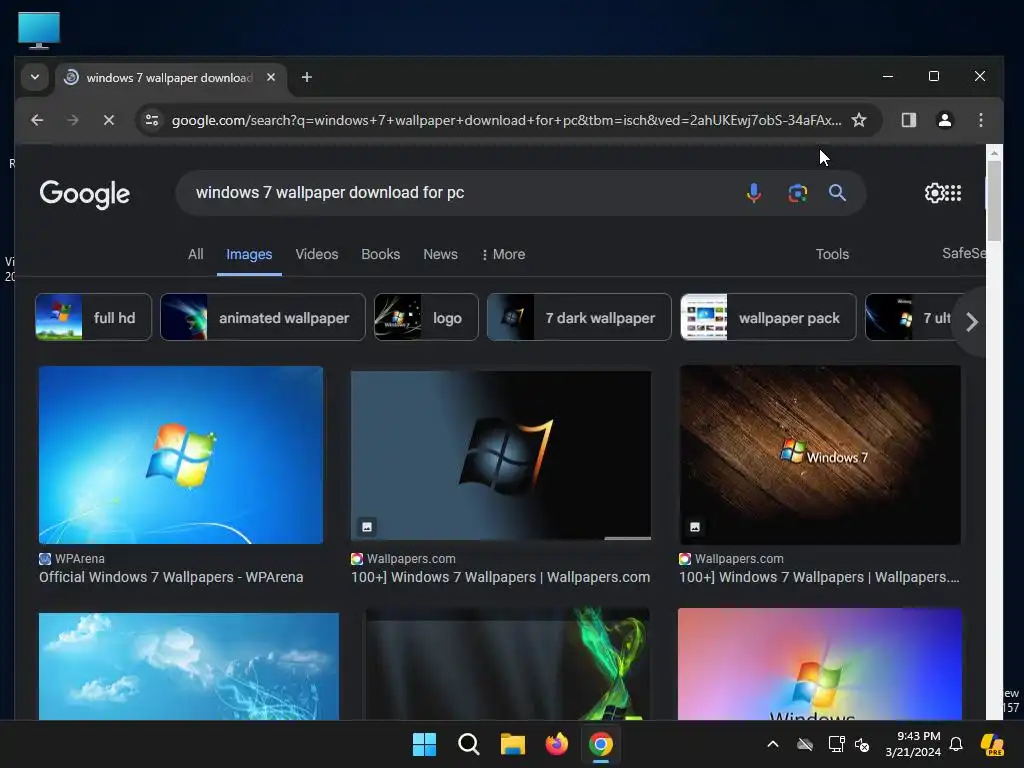Open the cloud sync tray icon
This screenshot has width=1024, height=768.
805,744
